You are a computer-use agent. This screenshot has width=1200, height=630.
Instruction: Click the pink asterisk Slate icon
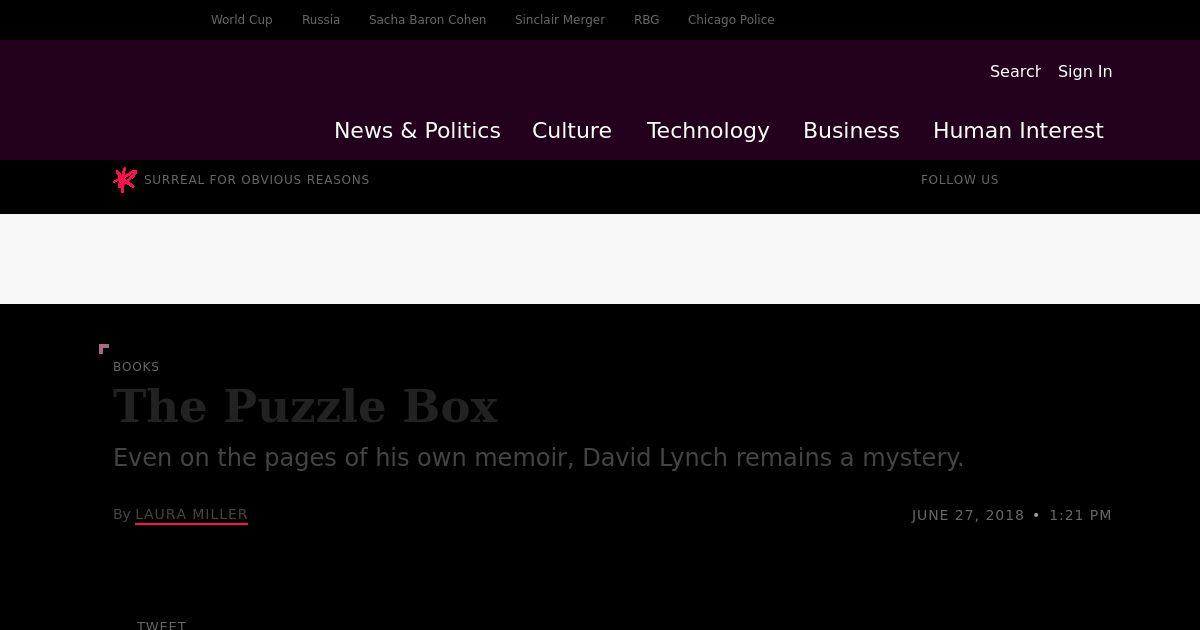[125, 179]
